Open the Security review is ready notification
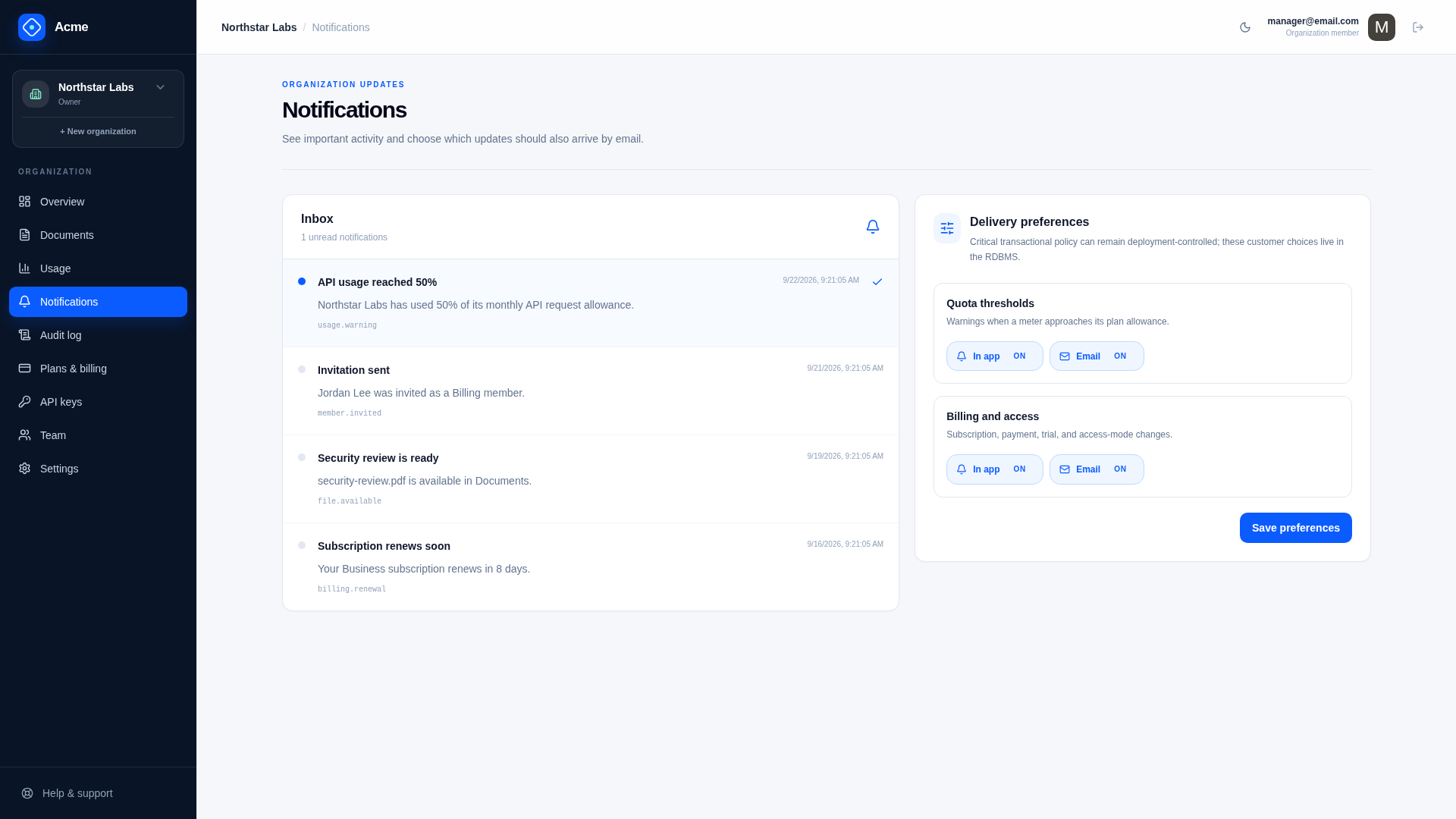This screenshot has height=819, width=1456. coord(591,479)
